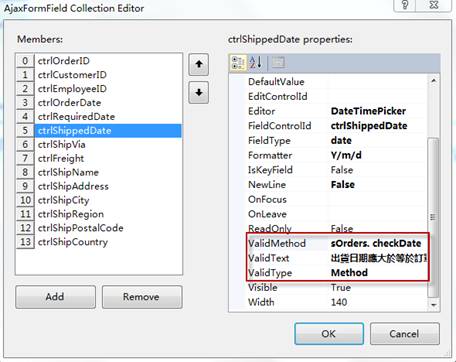Edit Width value 140
Image resolution: width=456 pixels, height=362 pixels.
[x=339, y=302]
